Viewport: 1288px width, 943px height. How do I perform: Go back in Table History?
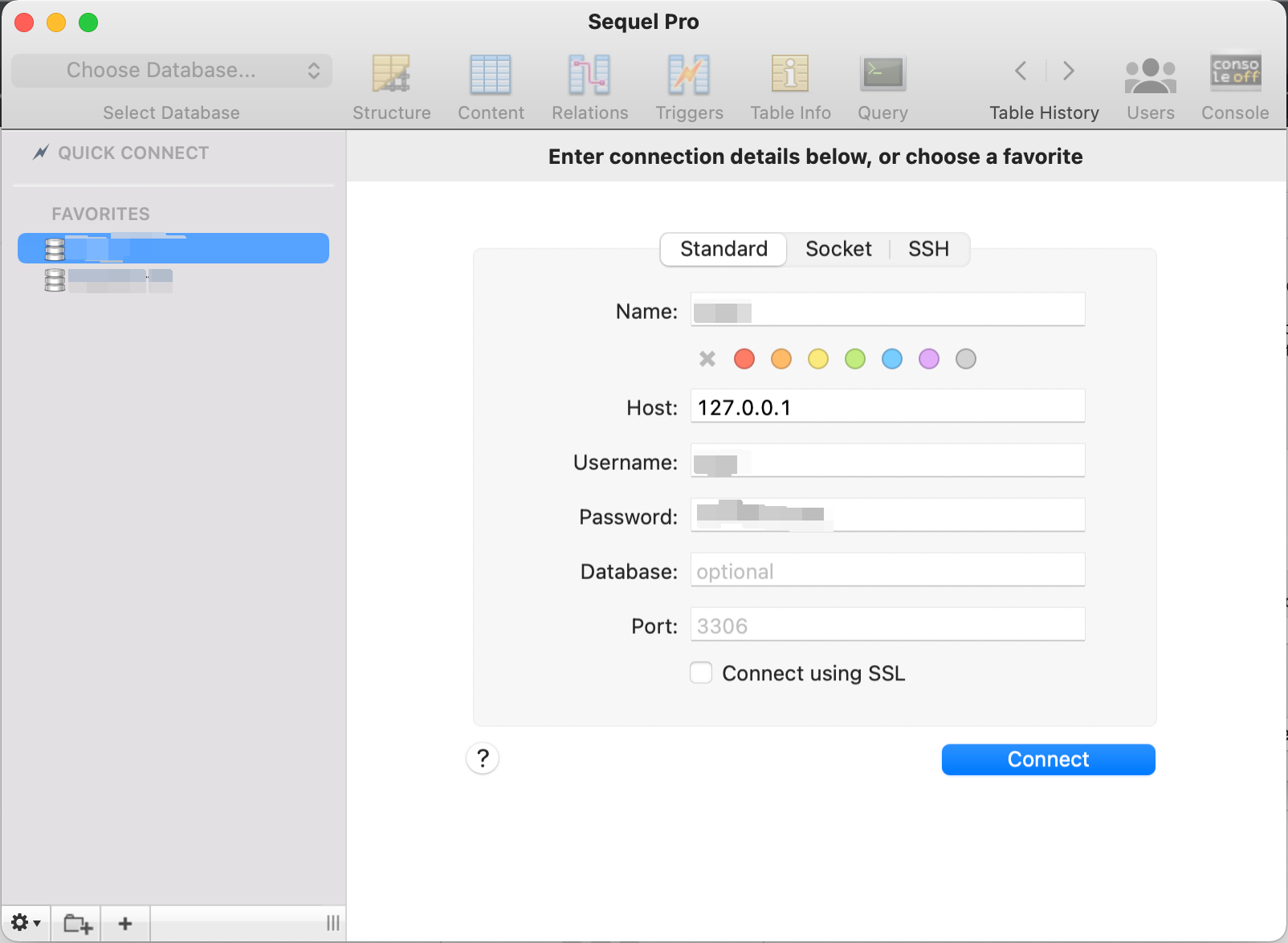tap(1021, 71)
